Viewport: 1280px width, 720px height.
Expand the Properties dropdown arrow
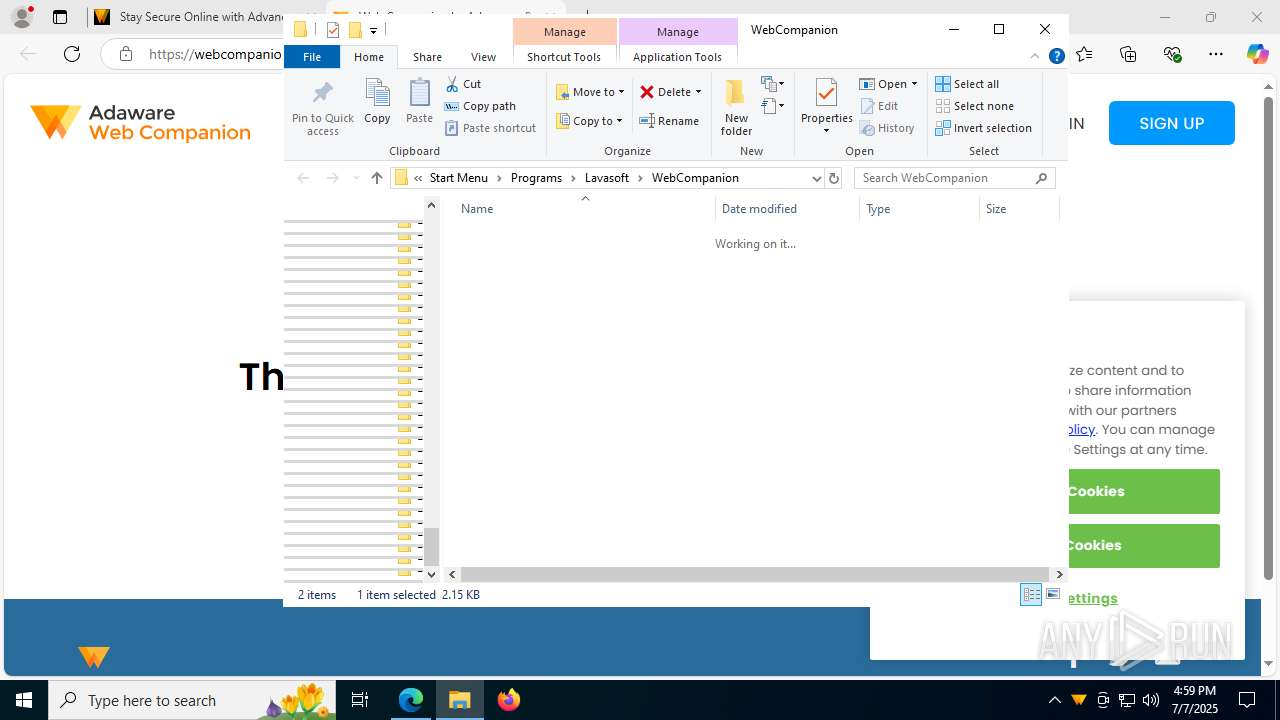click(x=826, y=131)
